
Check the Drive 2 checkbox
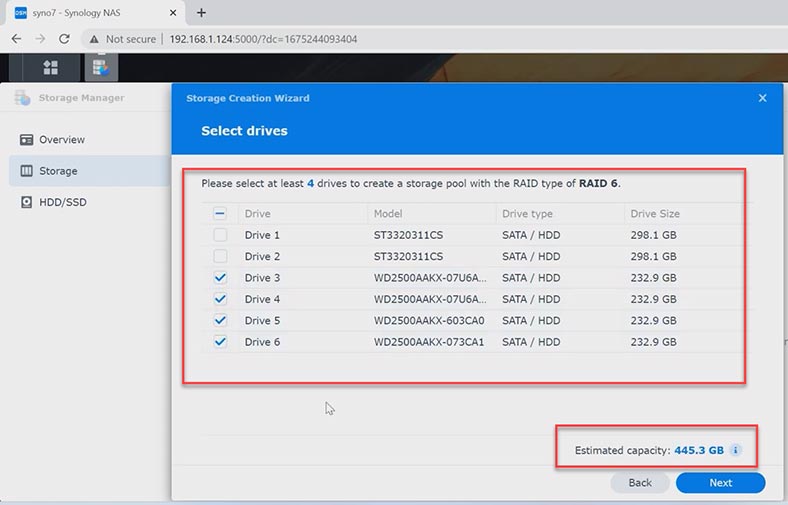click(x=220, y=256)
